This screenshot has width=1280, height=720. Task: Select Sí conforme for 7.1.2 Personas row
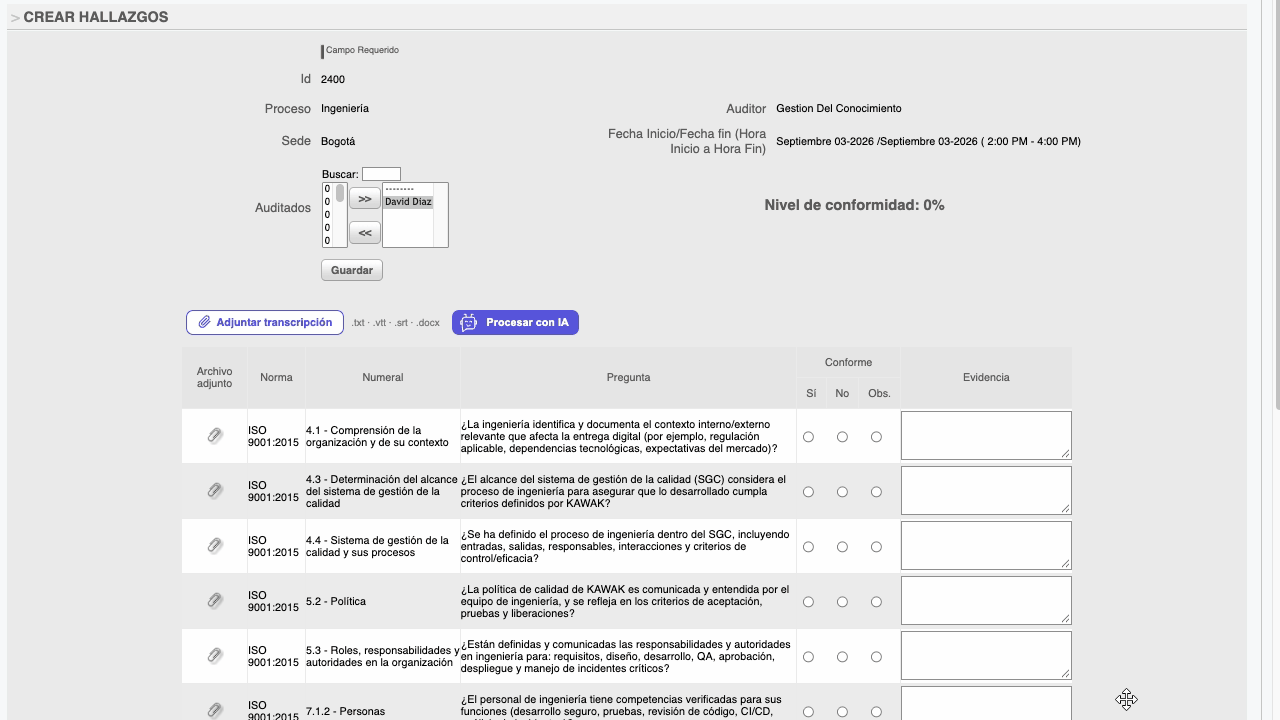coord(808,712)
